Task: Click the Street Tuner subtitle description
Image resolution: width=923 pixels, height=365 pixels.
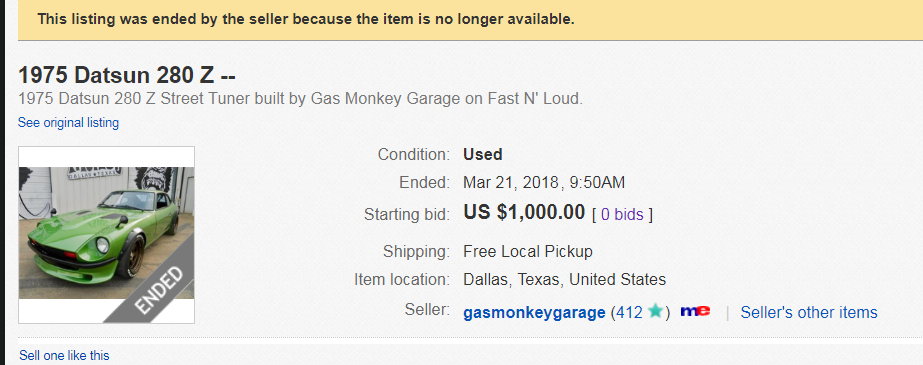Action: coord(300,99)
